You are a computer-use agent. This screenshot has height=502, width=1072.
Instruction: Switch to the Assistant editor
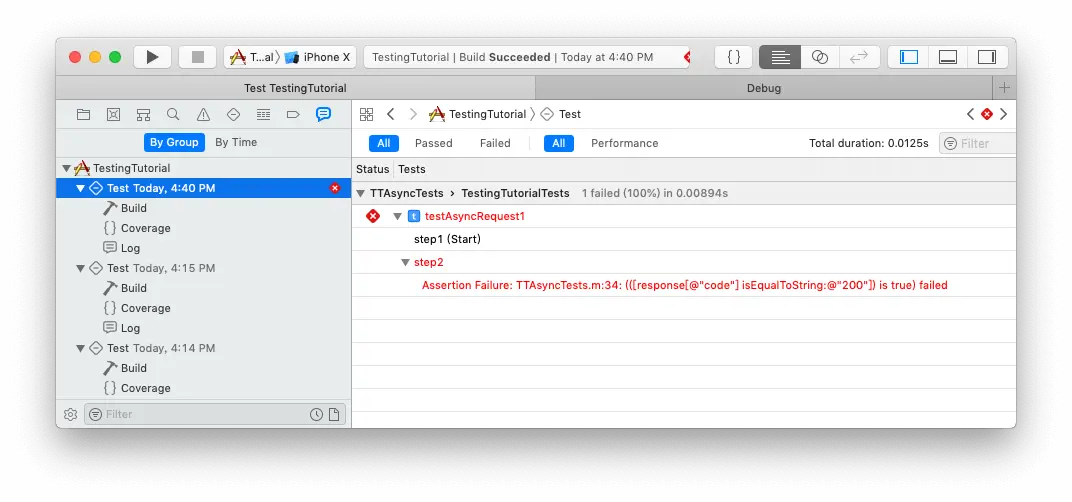click(820, 57)
